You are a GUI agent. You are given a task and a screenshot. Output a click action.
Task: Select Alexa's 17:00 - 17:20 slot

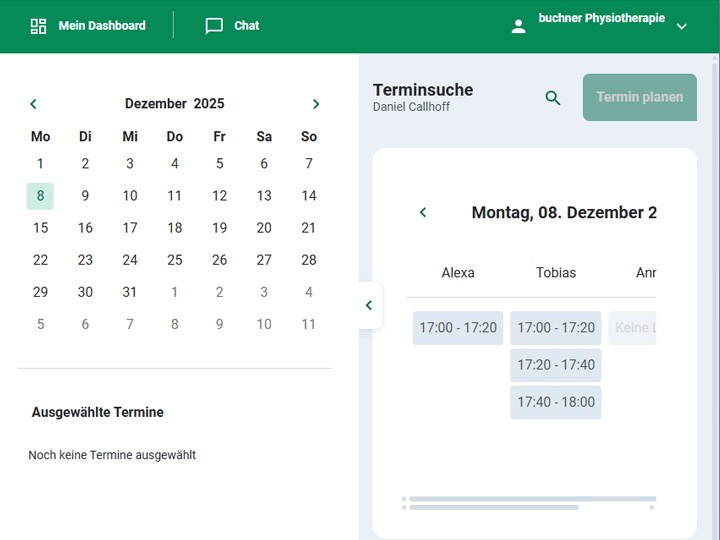coord(458,328)
